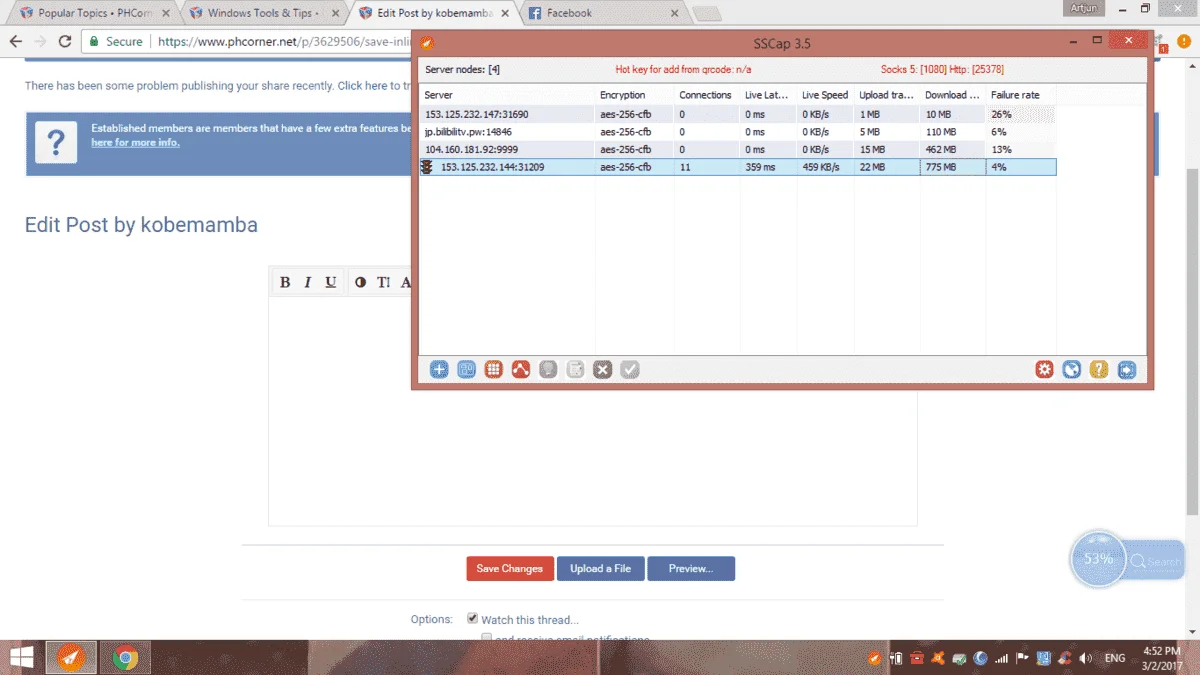Select server row 104.160.181.92:9999
The width and height of the screenshot is (1200, 675).
(738, 149)
